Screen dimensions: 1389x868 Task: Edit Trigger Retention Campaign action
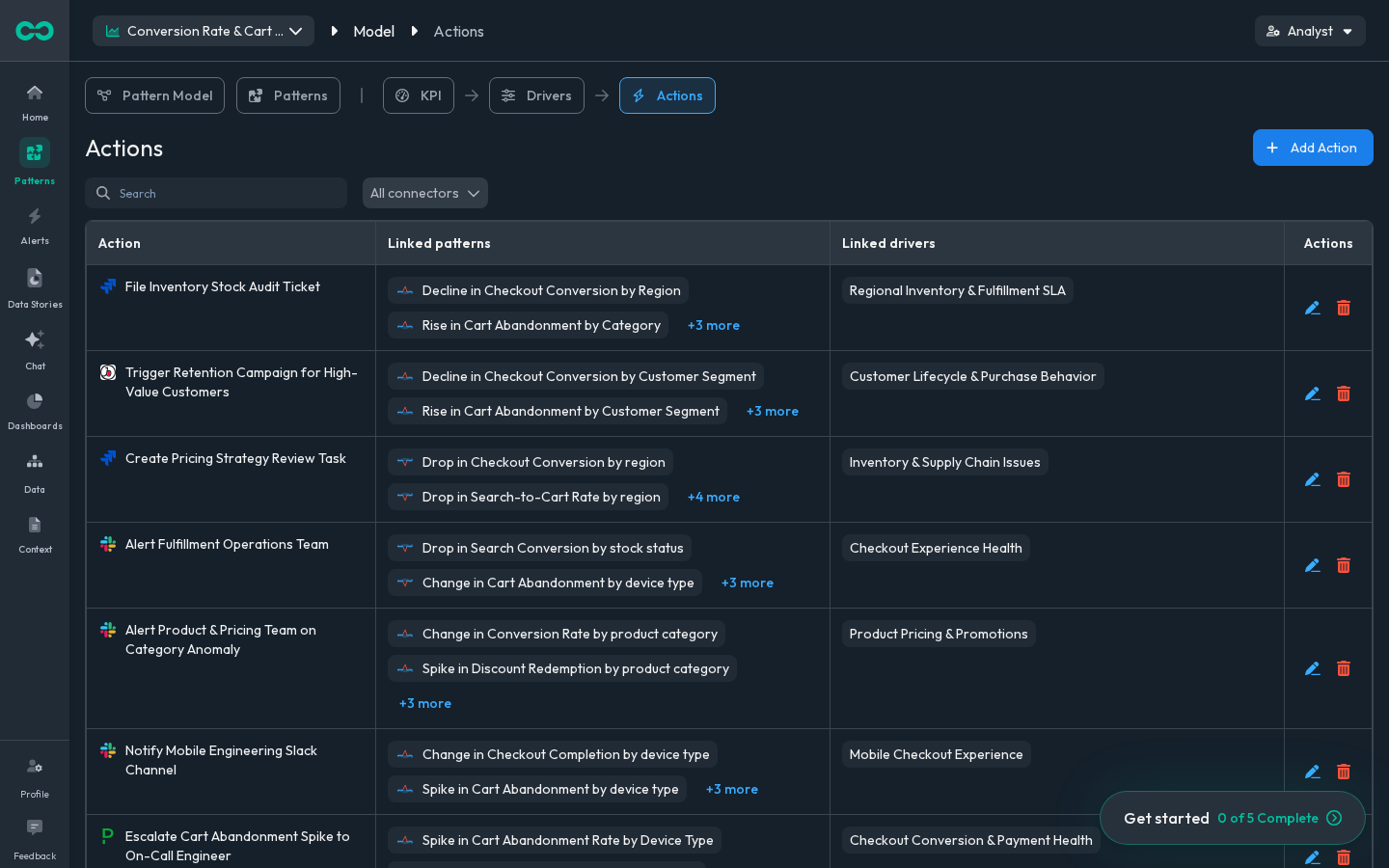tap(1313, 393)
